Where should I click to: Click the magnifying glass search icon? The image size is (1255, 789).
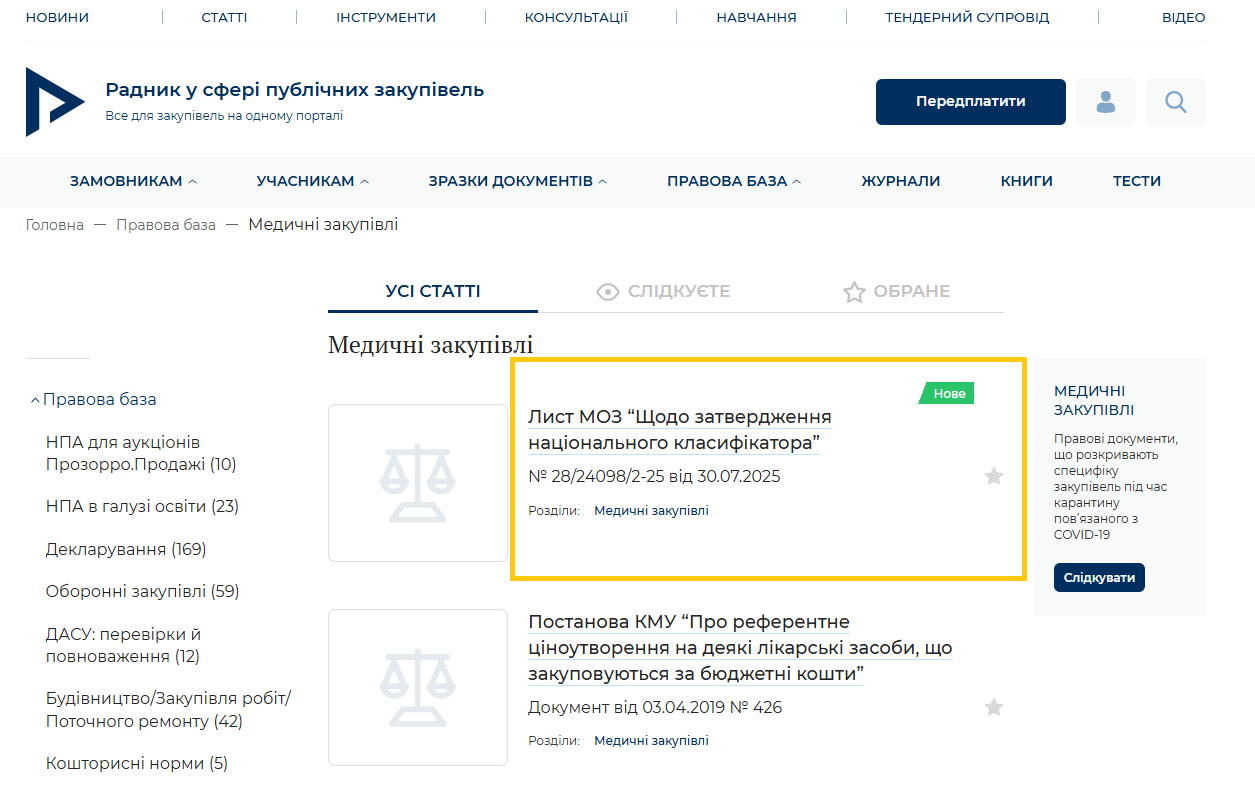(x=1175, y=102)
